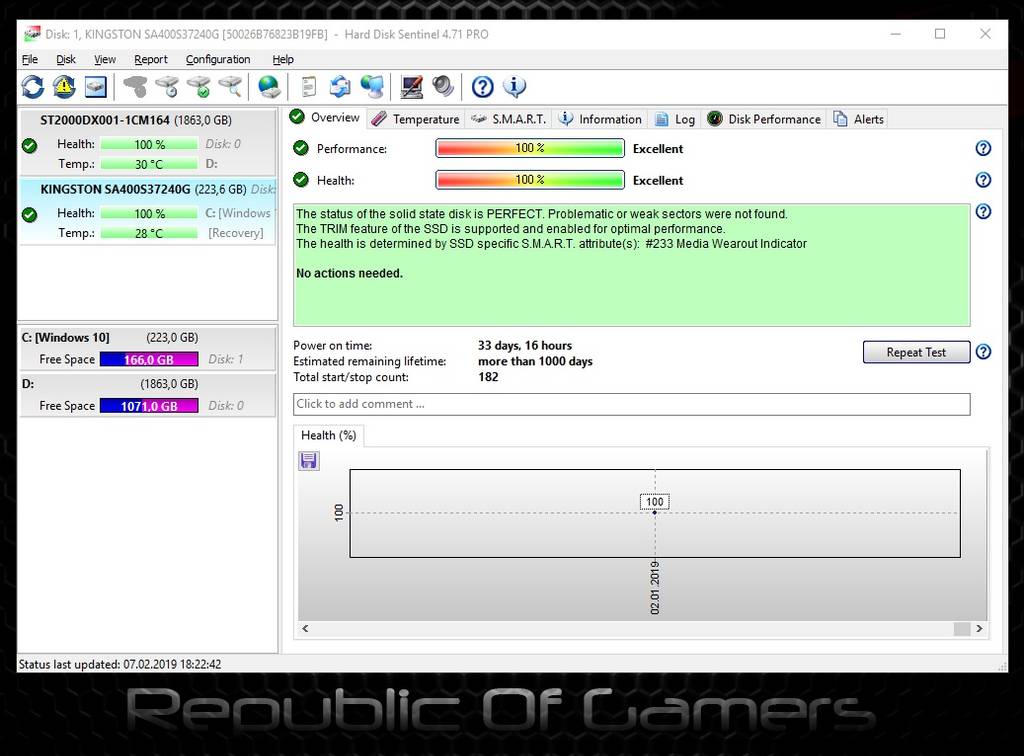Click '33 days, 16 hours' power on value
1024x756 pixels.
click(x=524, y=345)
